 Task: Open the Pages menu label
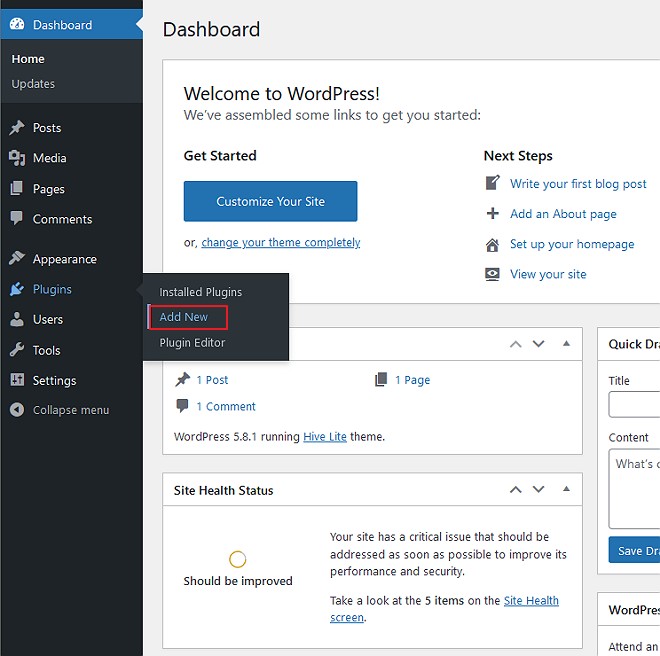pos(49,189)
